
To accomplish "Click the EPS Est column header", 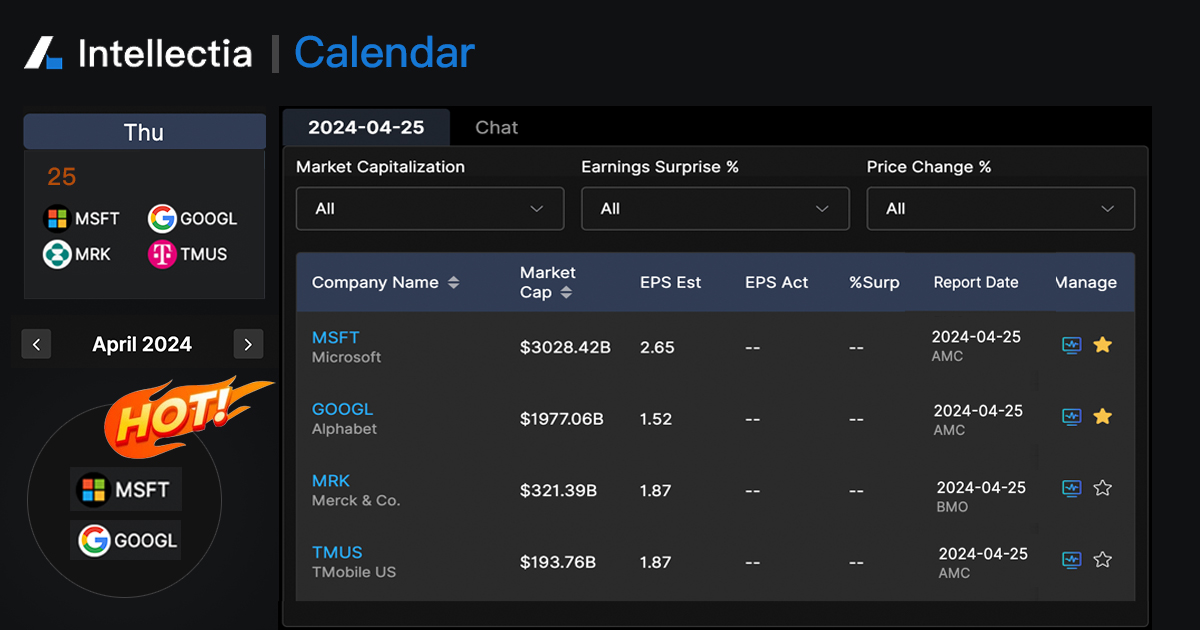I will 670,283.
